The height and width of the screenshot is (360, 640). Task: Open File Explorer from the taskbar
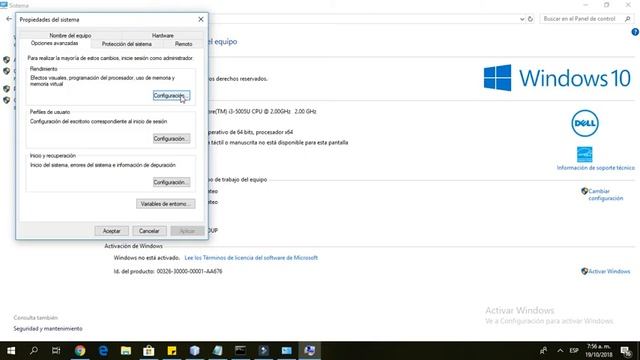click(126, 351)
